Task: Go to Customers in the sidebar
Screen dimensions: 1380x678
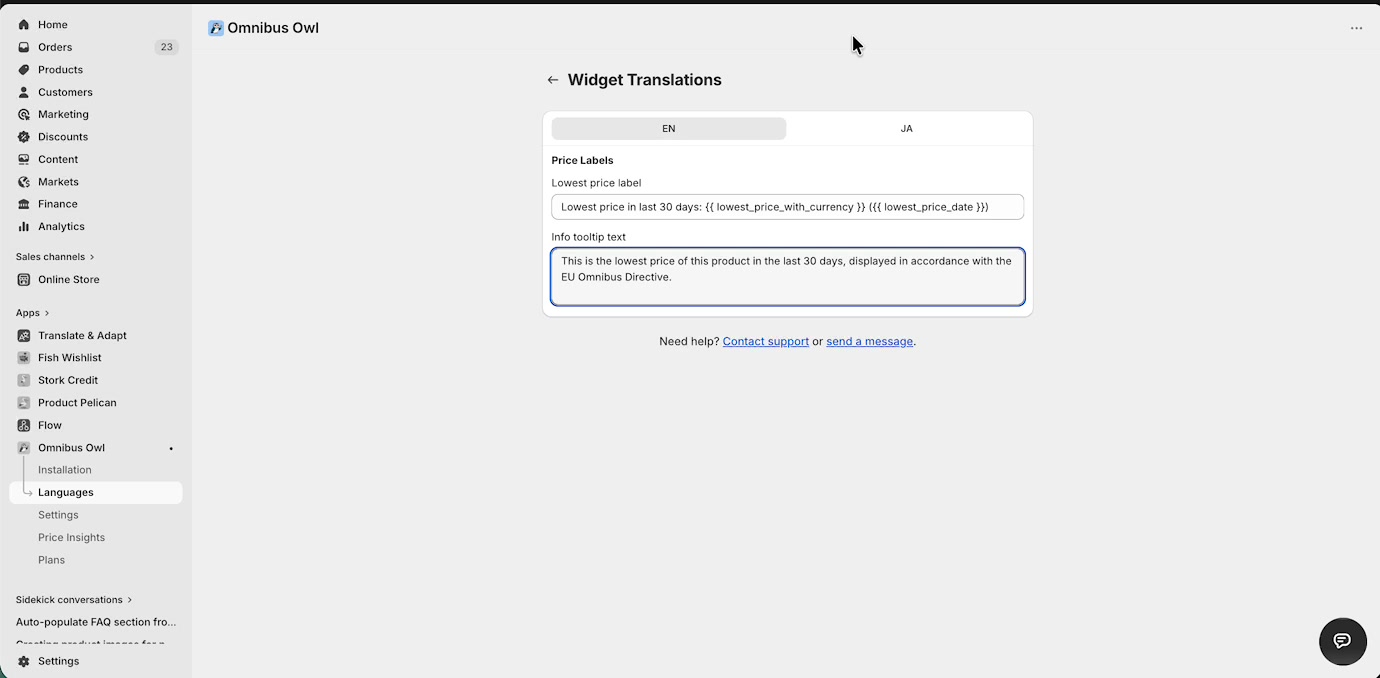Action: pos(65,92)
